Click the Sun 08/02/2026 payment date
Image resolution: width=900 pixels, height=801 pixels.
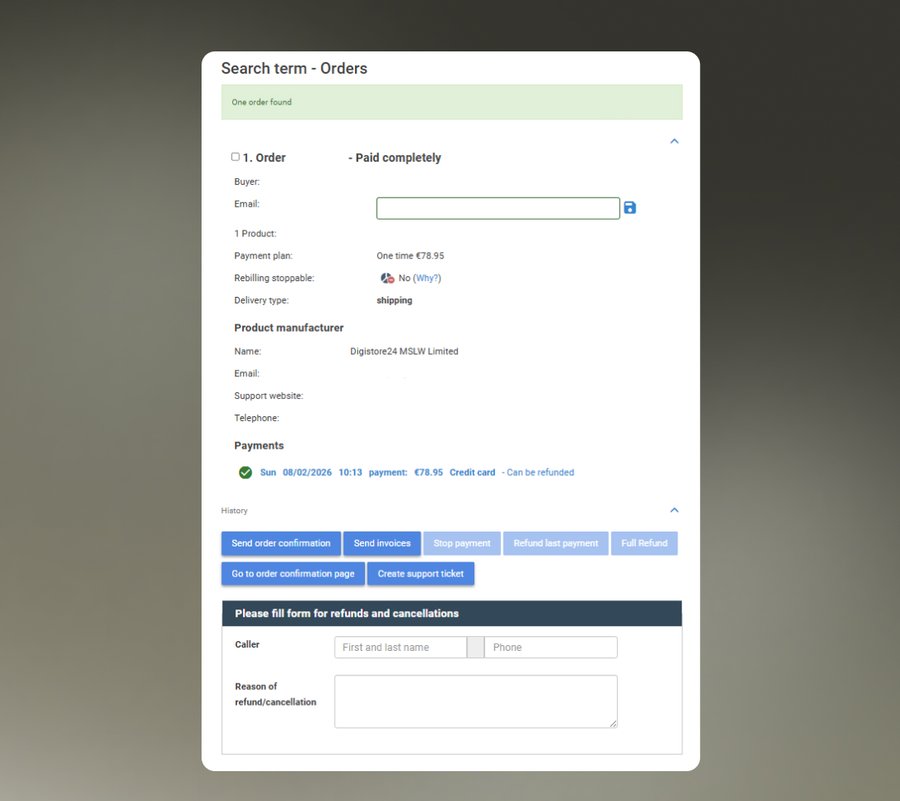(296, 473)
